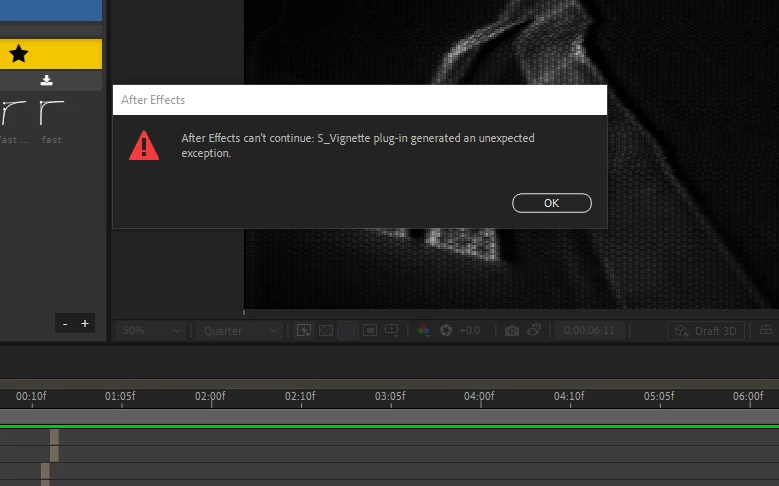Viewport: 779px width, 486px height.
Task: Click the +0.0 exposure value
Action: tap(469, 330)
